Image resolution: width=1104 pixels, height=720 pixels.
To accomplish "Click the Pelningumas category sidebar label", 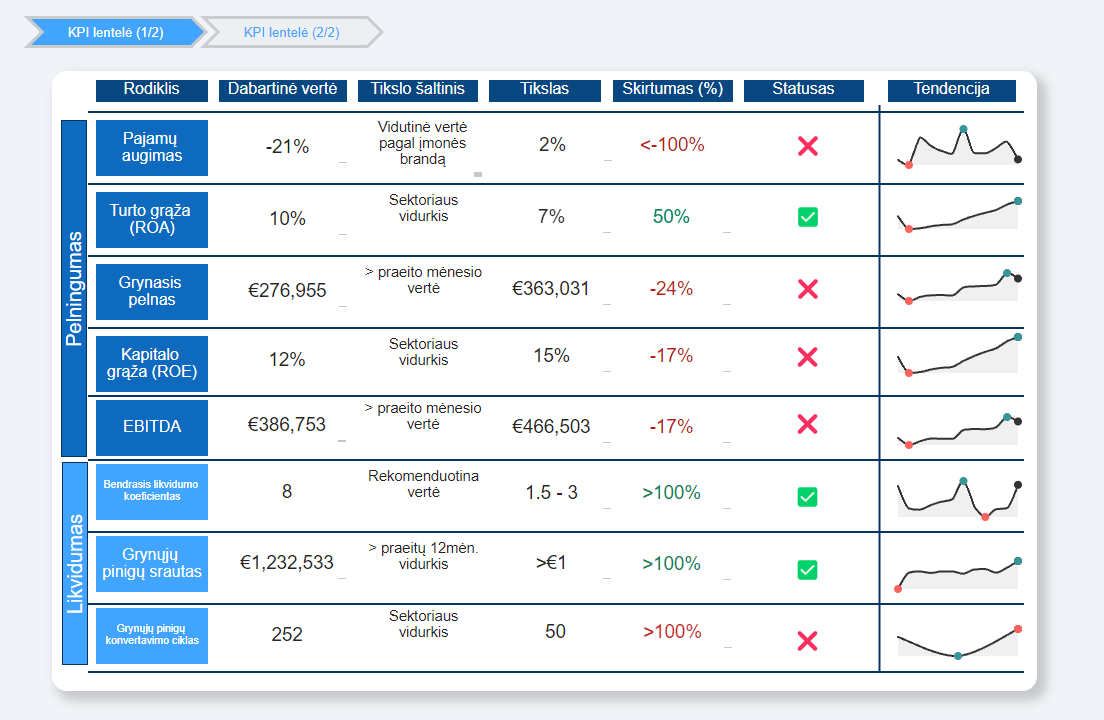I will point(74,289).
